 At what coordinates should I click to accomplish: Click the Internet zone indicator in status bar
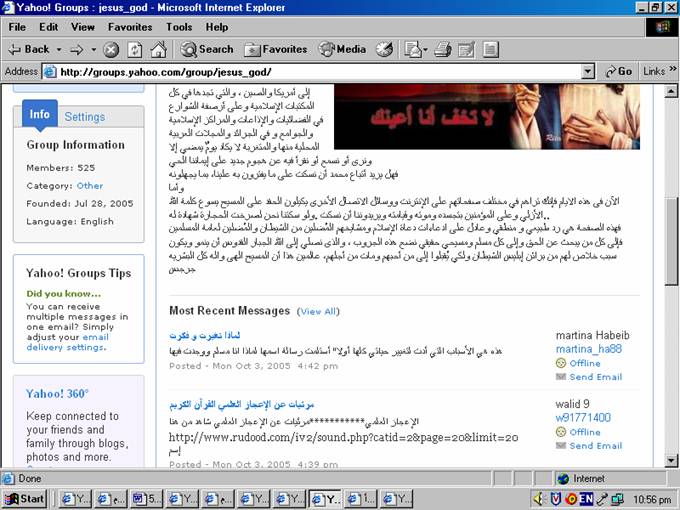click(x=582, y=478)
